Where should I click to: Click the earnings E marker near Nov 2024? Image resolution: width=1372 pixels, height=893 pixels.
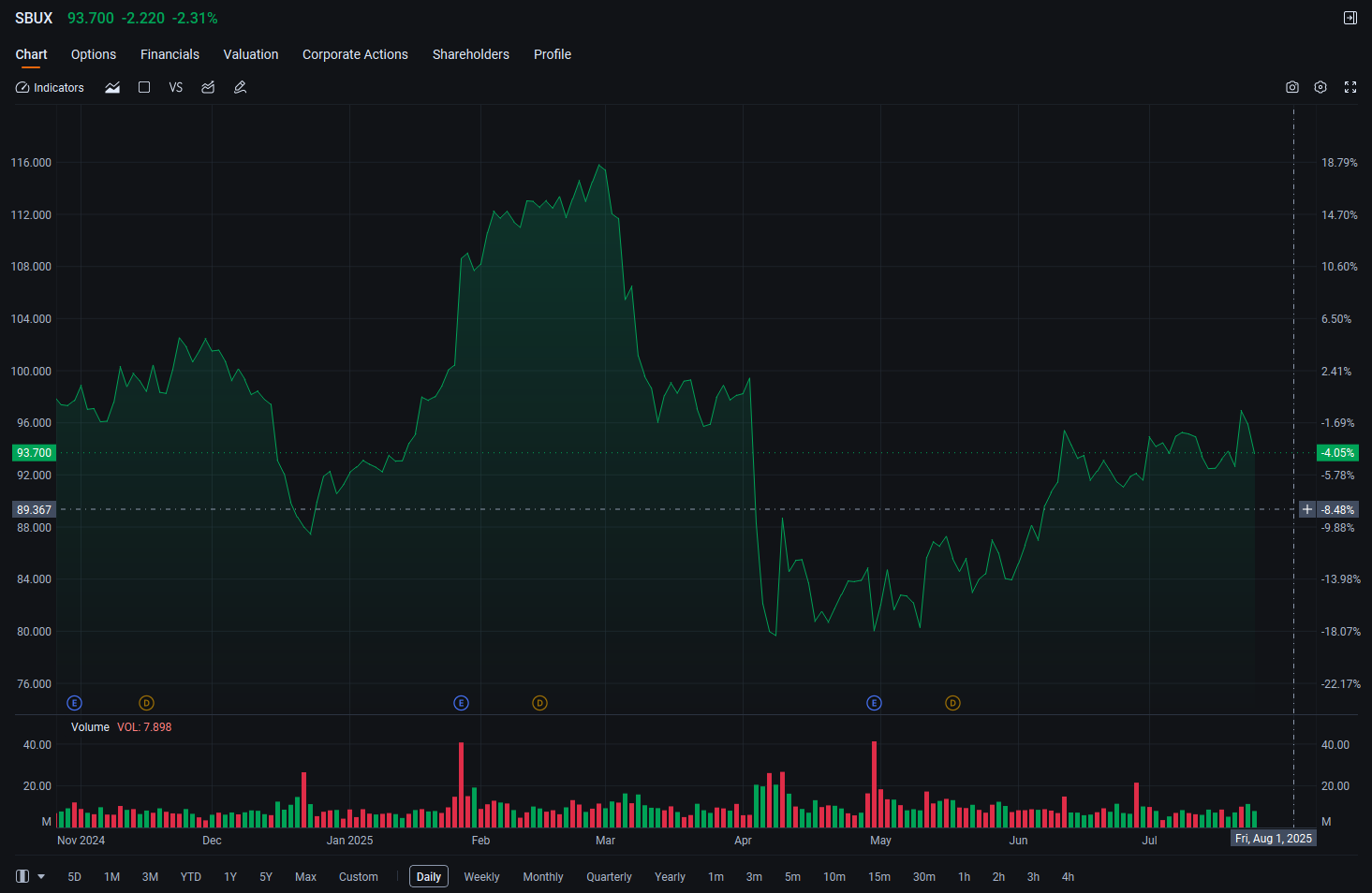click(75, 703)
